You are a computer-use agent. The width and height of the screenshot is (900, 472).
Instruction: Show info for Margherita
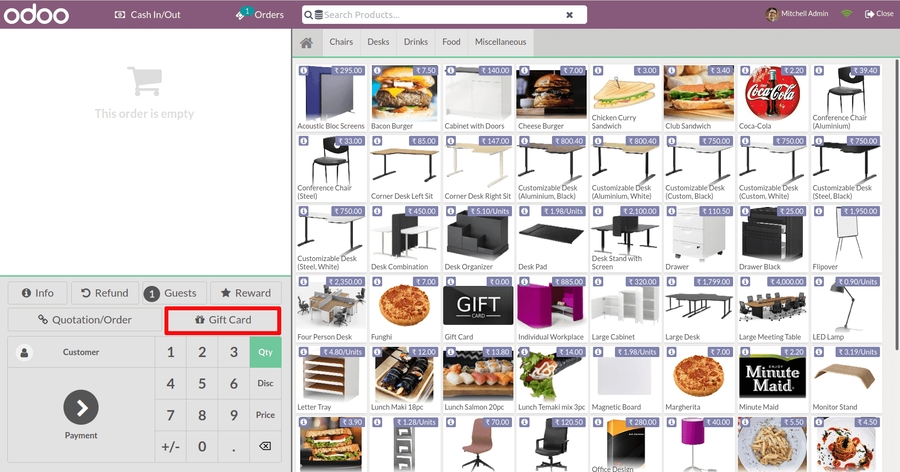pyautogui.click(x=672, y=352)
